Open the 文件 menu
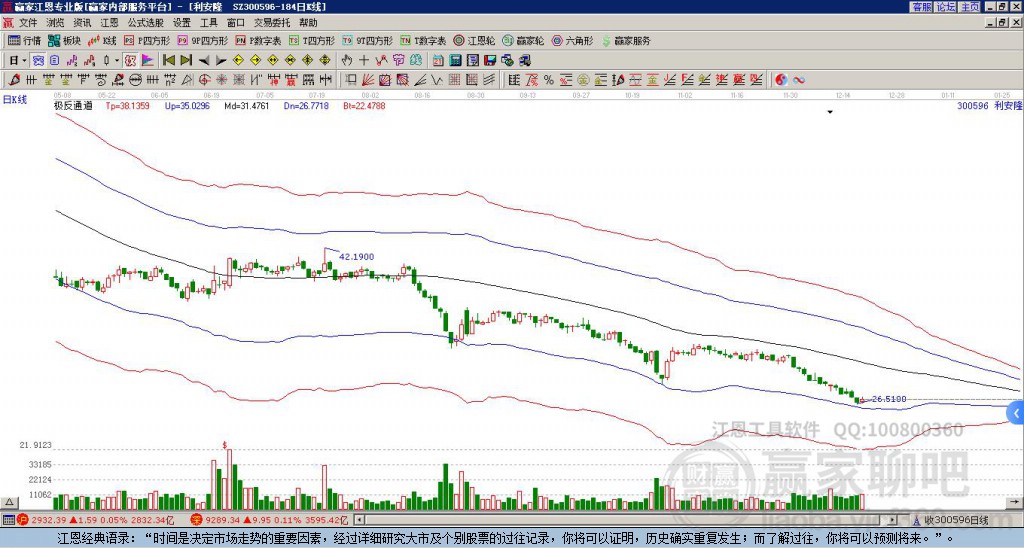Image resolution: width=1024 pixels, height=548 pixels. click(x=28, y=23)
